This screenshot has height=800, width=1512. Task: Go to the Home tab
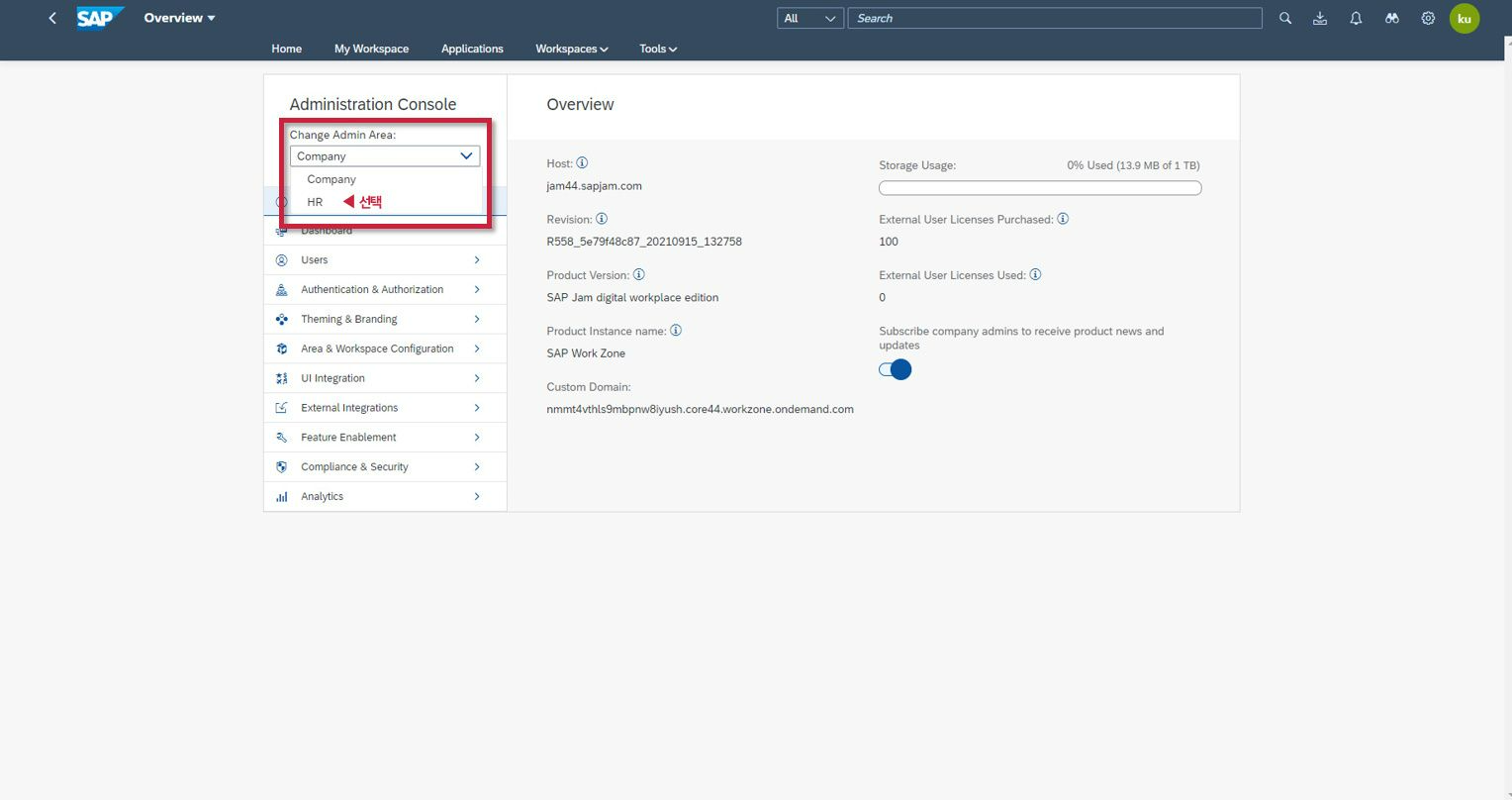click(287, 49)
